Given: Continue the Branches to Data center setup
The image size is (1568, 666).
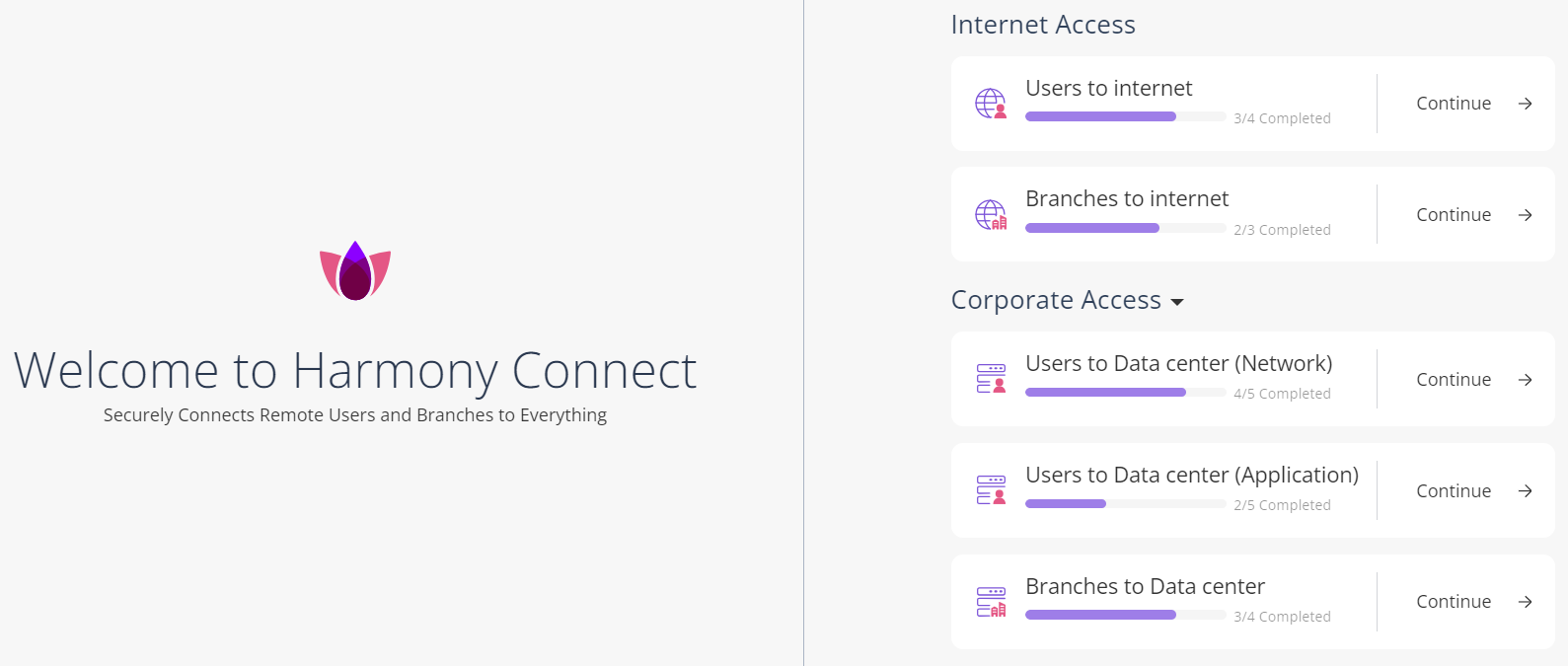Looking at the screenshot, I should click(1454, 602).
